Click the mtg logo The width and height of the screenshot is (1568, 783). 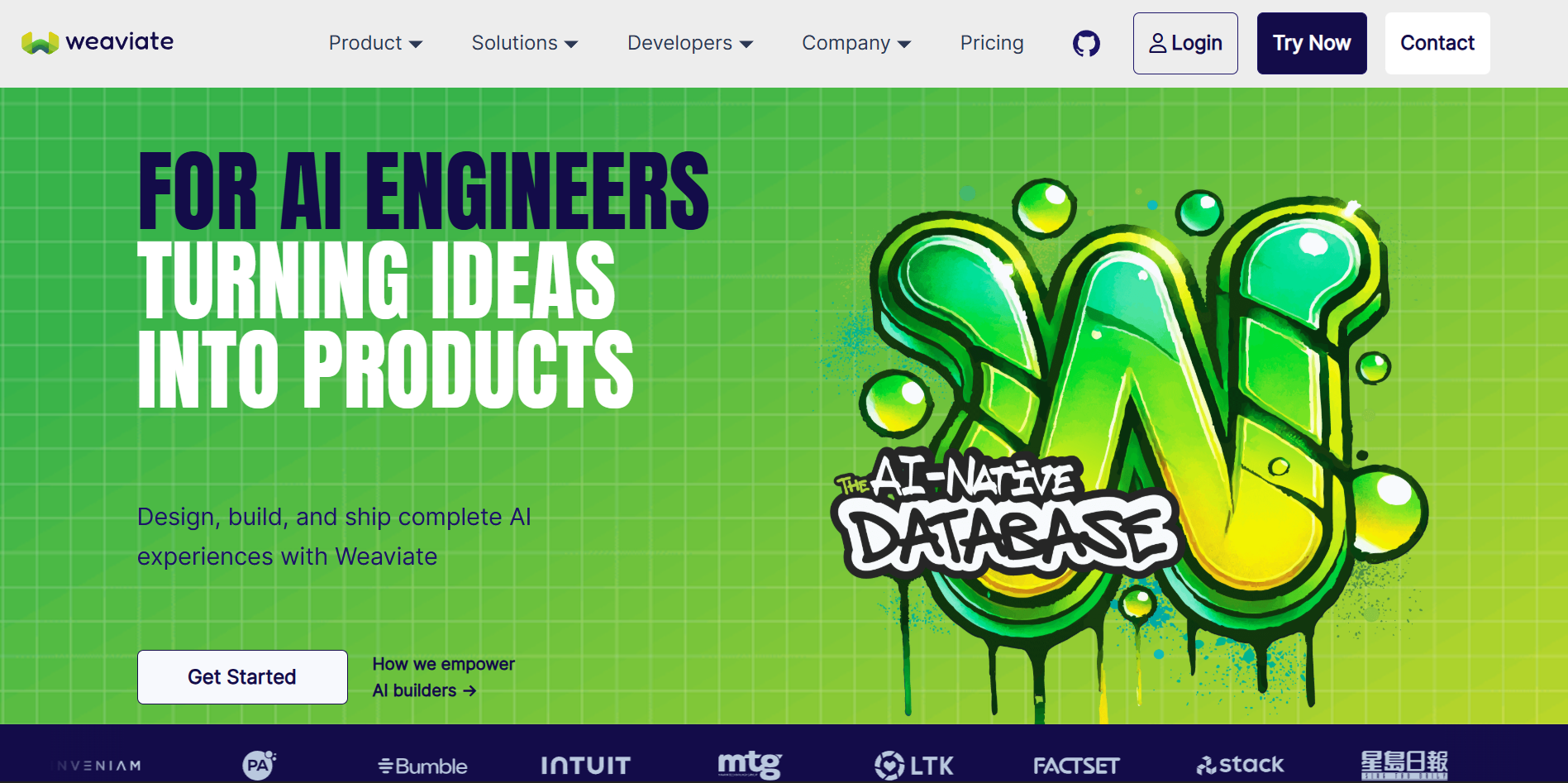[x=749, y=765]
